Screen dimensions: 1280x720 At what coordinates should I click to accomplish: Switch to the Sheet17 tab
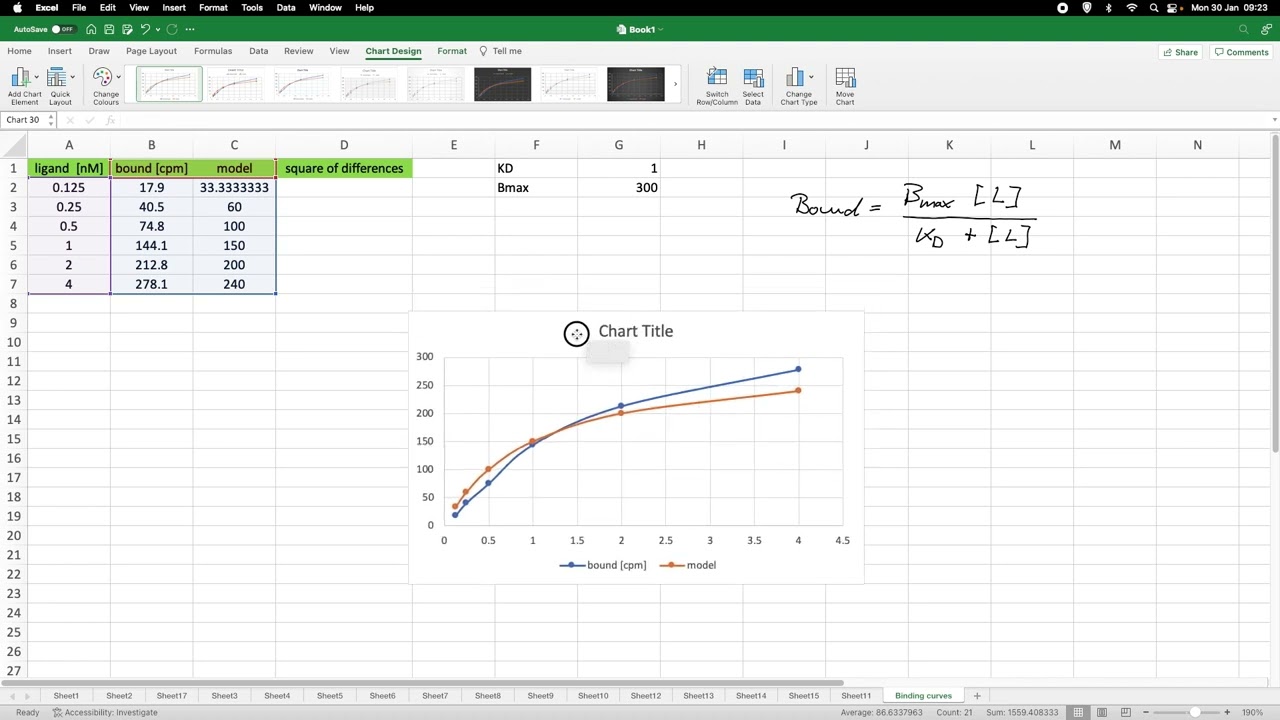pos(171,696)
